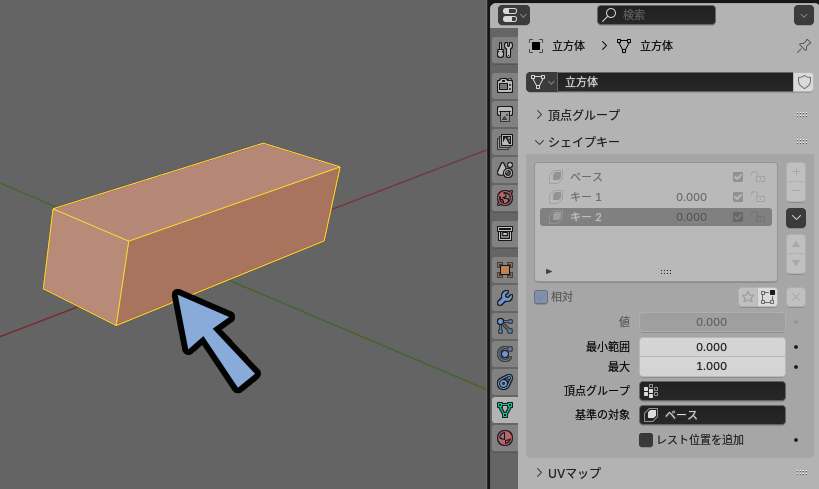
Task: Click the 立方体 mesh name field
Action: 675,82
